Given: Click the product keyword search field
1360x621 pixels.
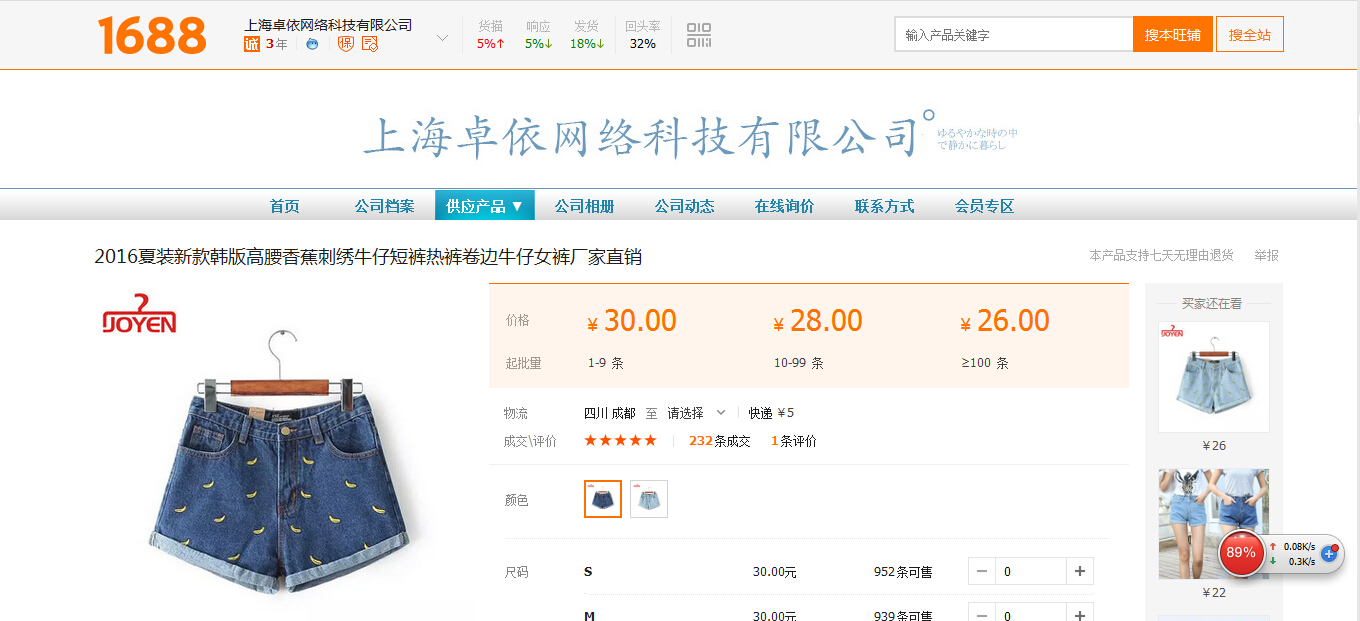Looking at the screenshot, I should 1012,34.
